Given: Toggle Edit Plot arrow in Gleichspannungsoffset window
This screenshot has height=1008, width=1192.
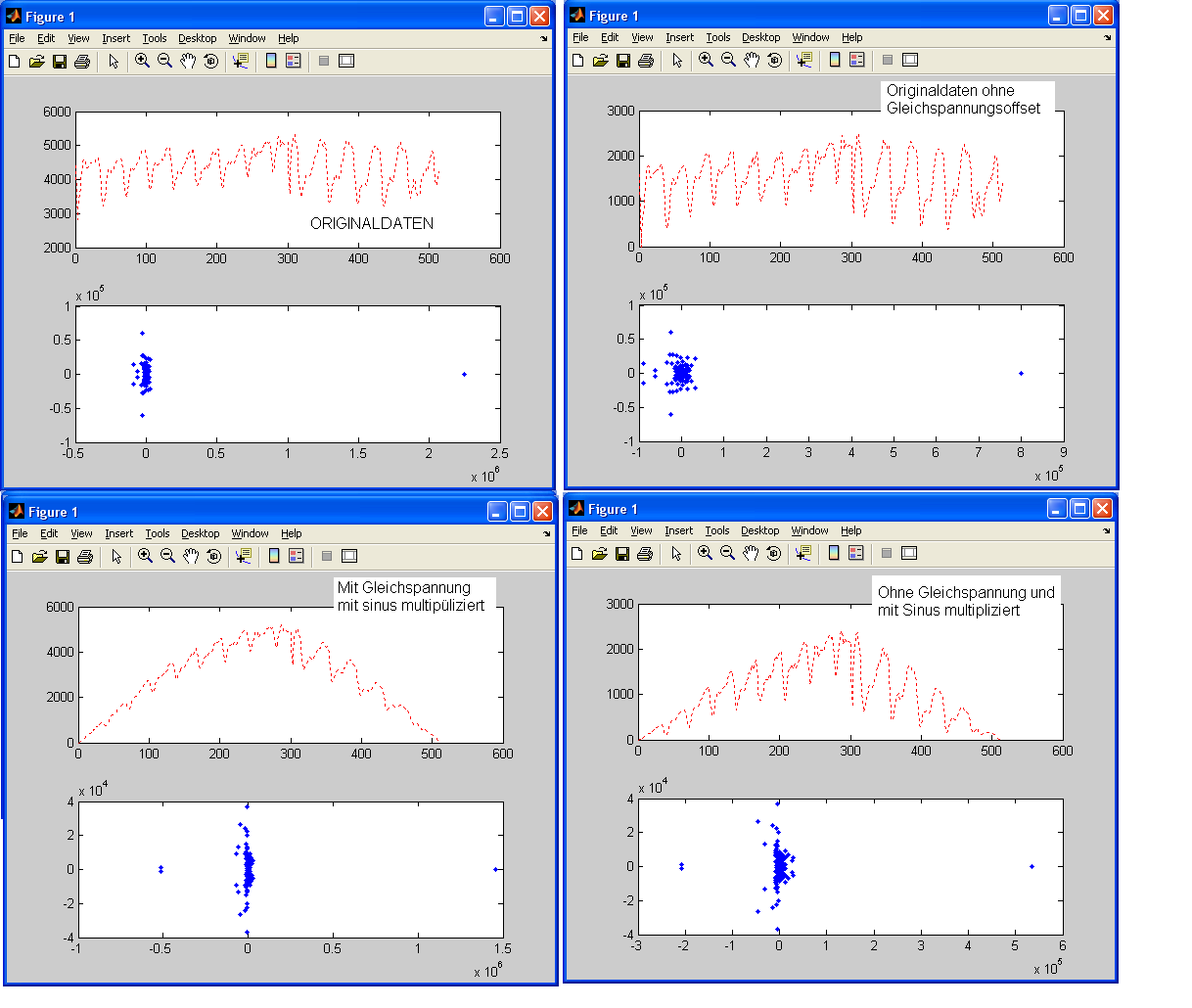Looking at the screenshot, I should pos(677,60).
